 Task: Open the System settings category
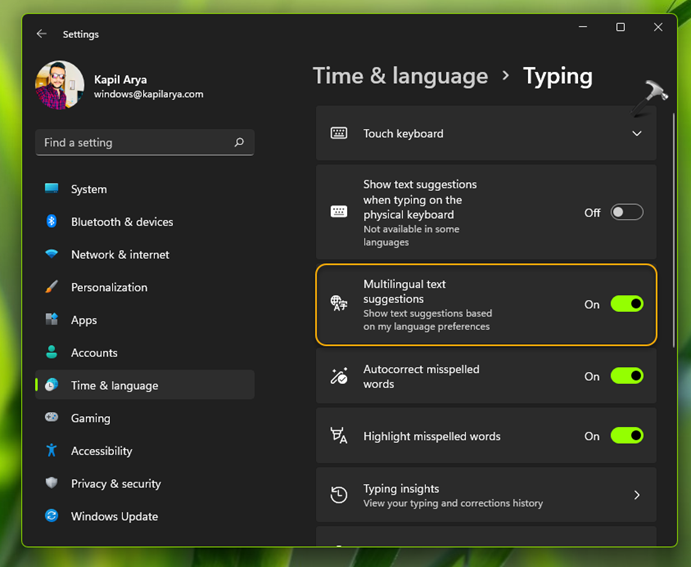pyautogui.click(x=89, y=189)
